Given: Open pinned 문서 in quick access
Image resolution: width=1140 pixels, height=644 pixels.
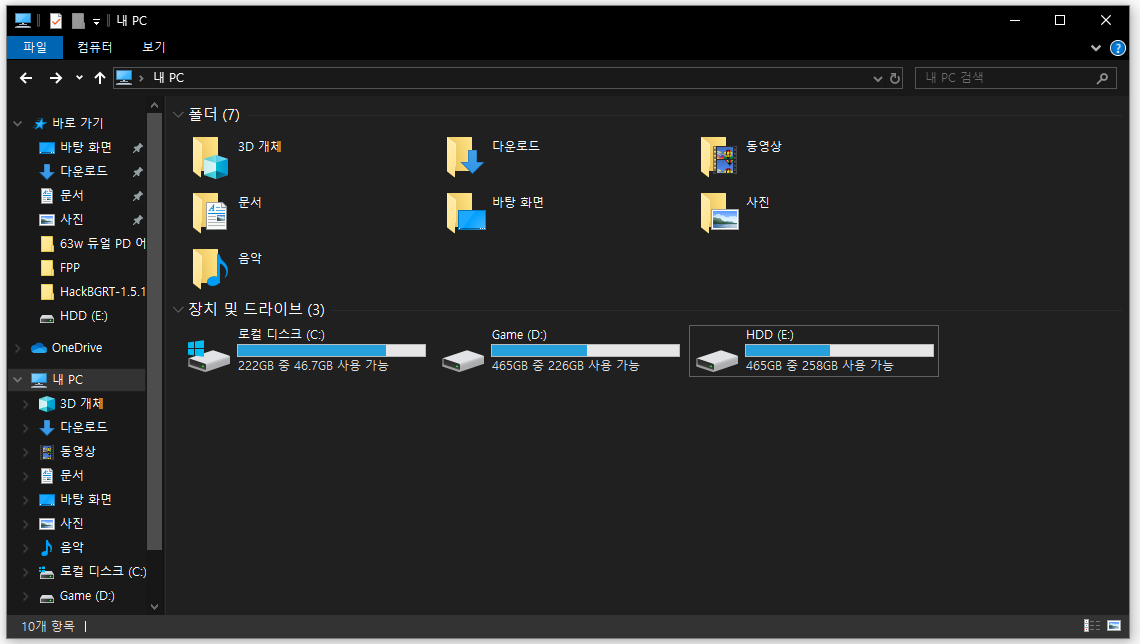Looking at the screenshot, I should pos(71,195).
